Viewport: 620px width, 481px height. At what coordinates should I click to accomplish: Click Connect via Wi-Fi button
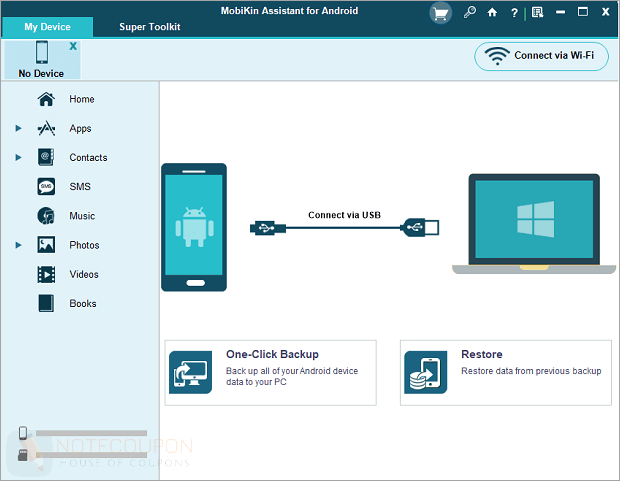[x=541, y=57]
